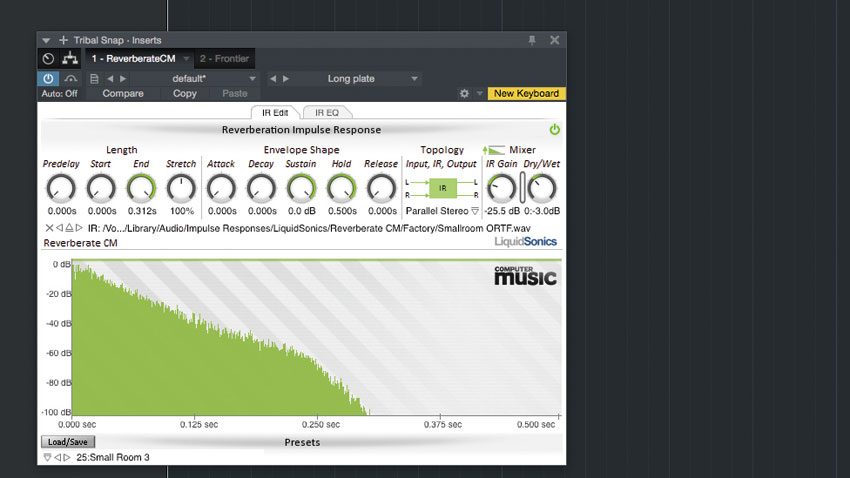Screen dimensions: 850x478
Task: Switch to the IR Edit tab
Action: coord(275,113)
